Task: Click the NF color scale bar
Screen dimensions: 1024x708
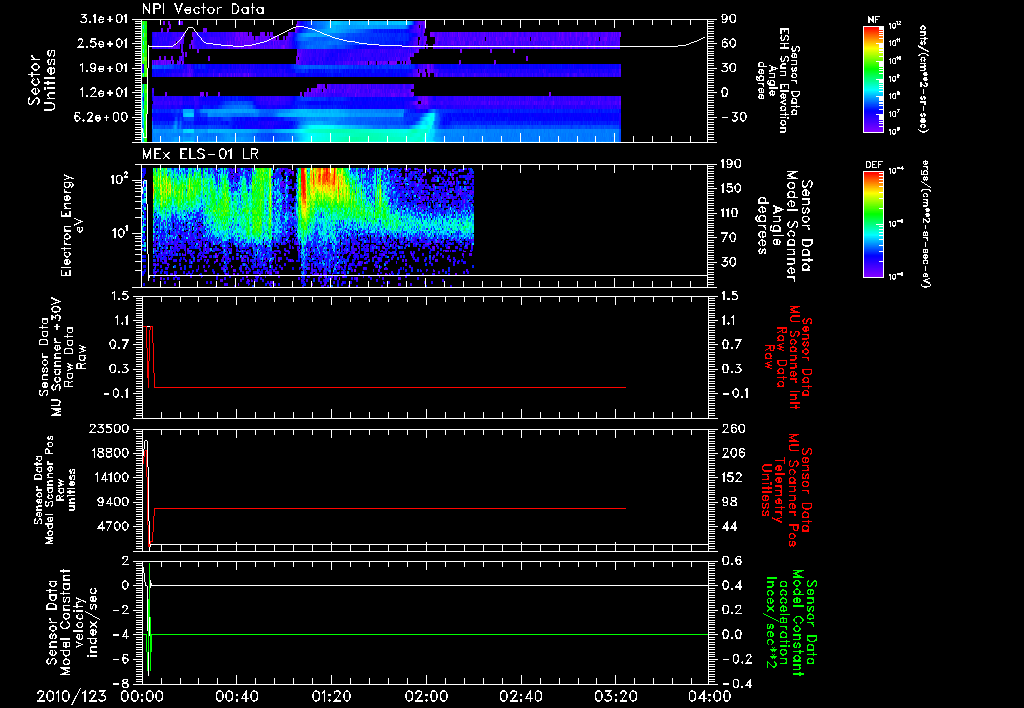Action: 873,79
